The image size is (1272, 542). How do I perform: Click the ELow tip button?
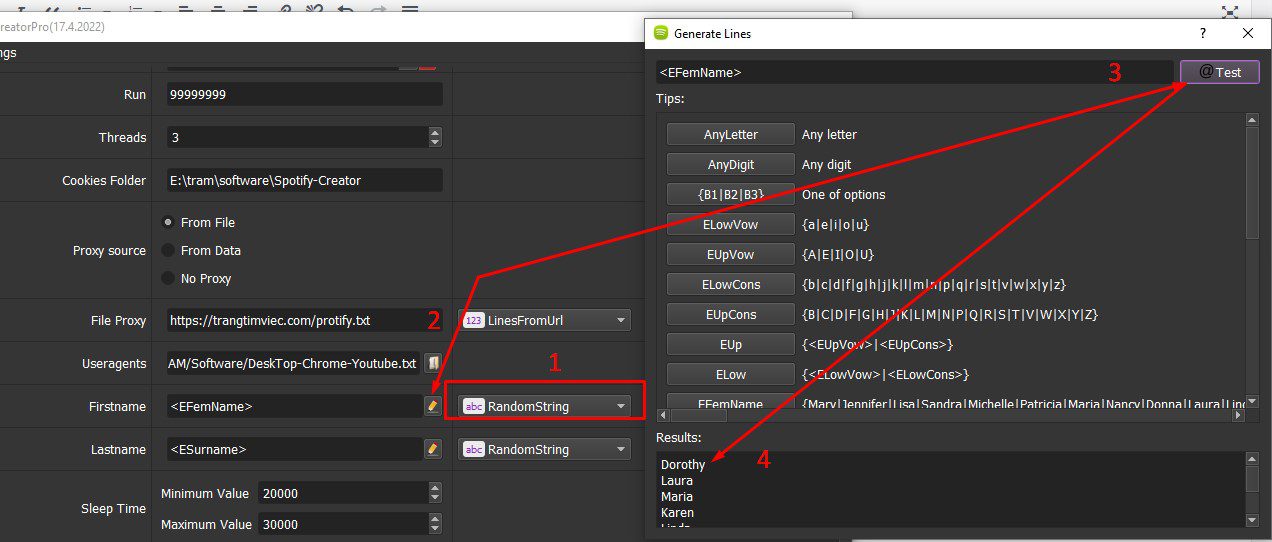tap(731, 374)
